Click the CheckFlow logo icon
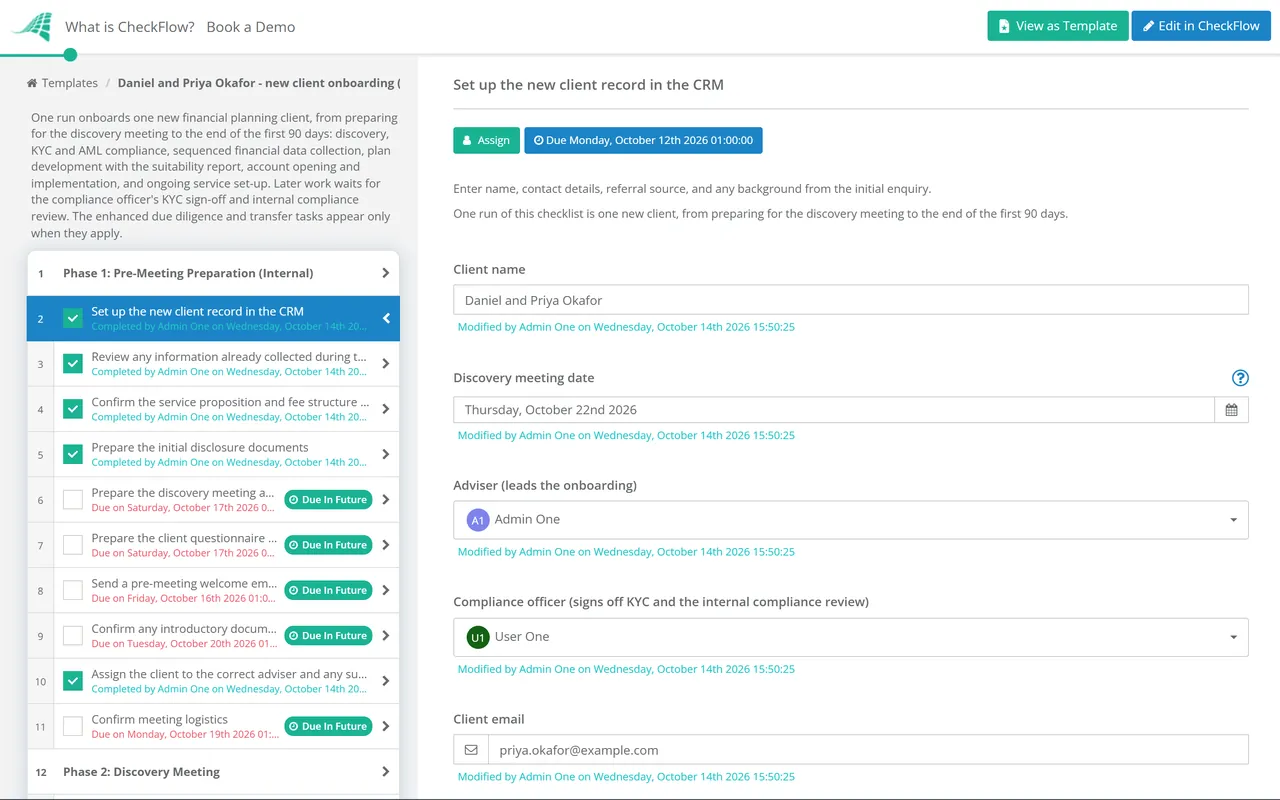This screenshot has width=1280, height=800. click(x=32, y=27)
